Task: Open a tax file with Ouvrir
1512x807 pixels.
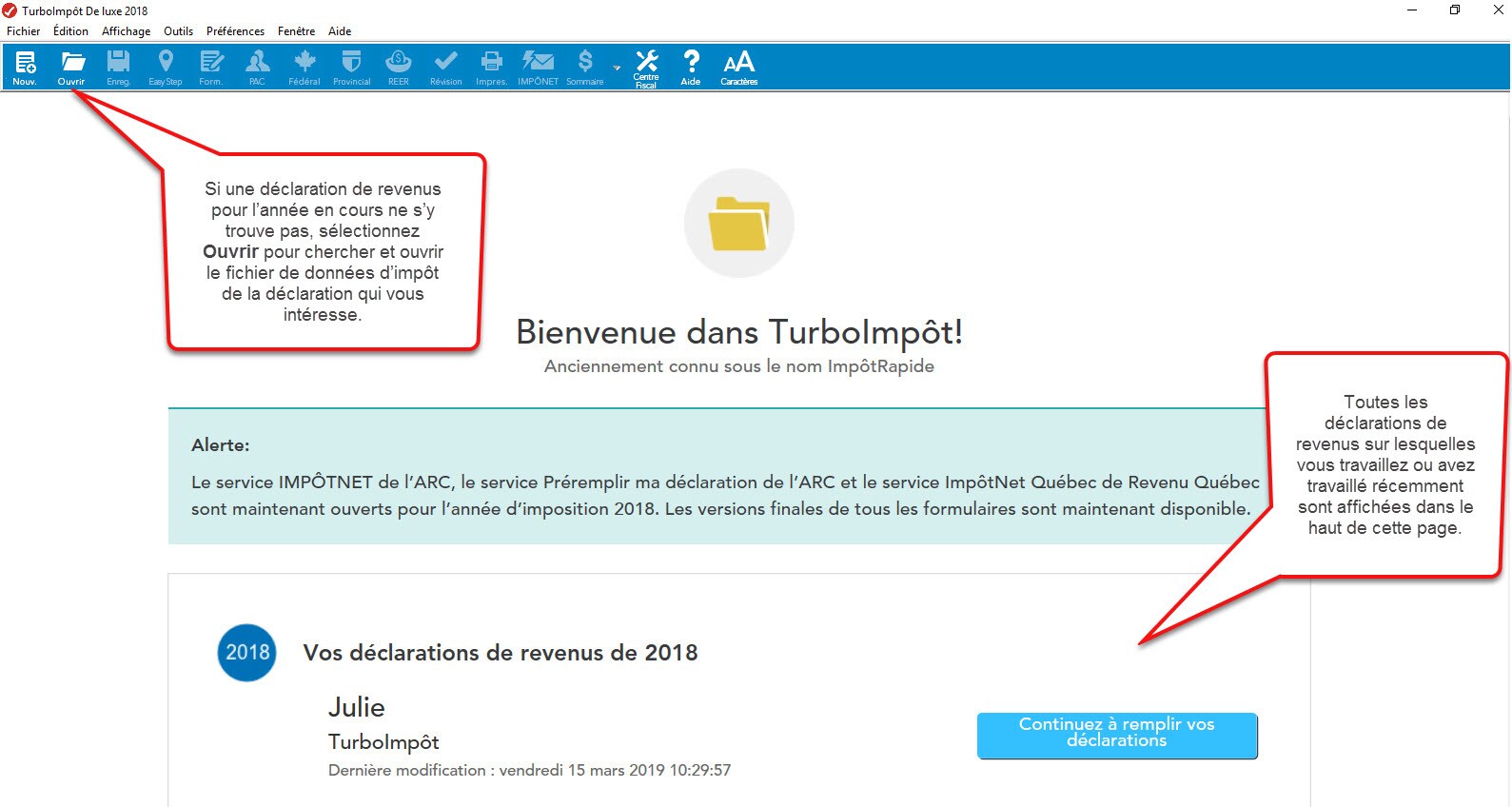Action: (71, 68)
